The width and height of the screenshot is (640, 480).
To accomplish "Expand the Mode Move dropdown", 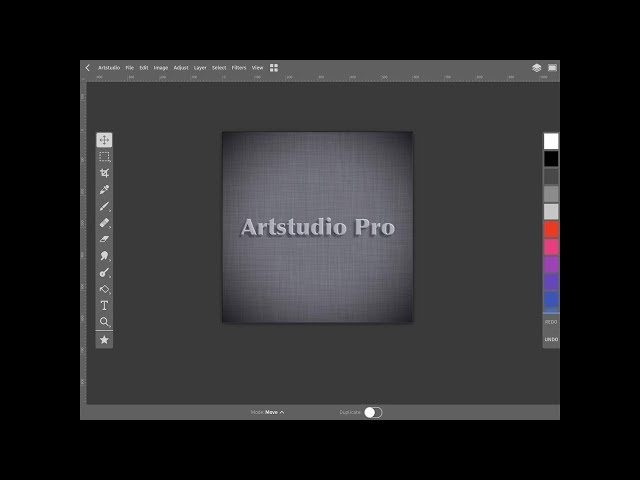I will tap(267, 412).
